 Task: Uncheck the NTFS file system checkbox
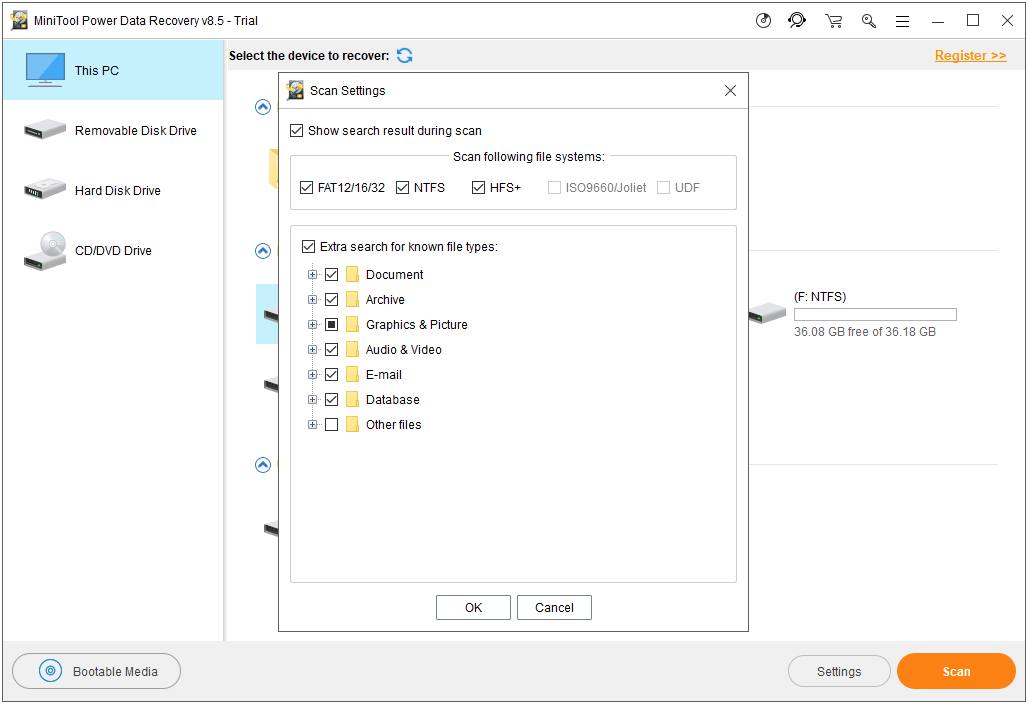[402, 188]
